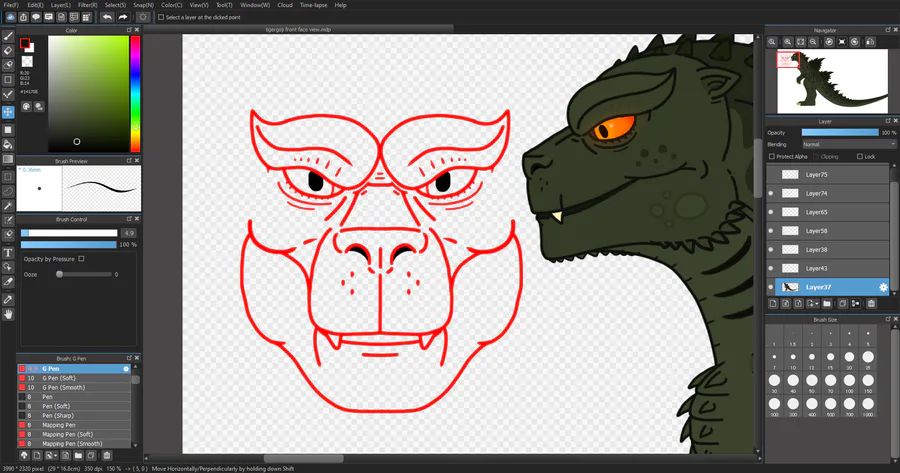
Task: Hide Layer38 visibility dot
Action: coord(771,250)
